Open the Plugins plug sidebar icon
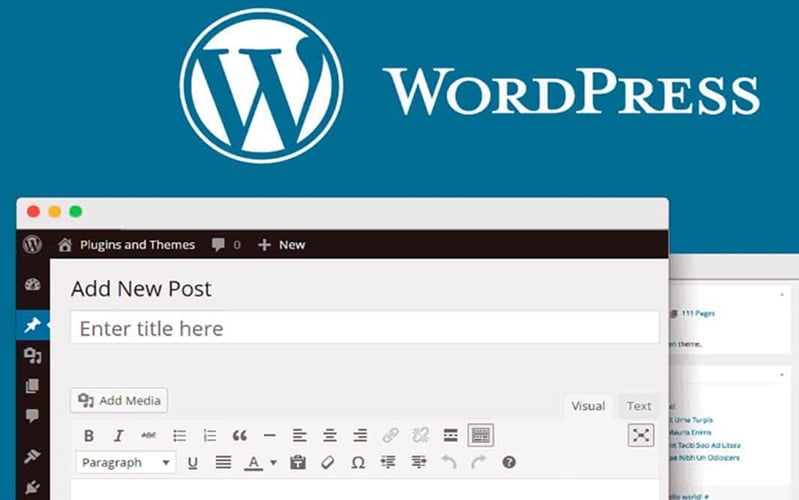Viewport: 799px width, 500px height. point(33,487)
